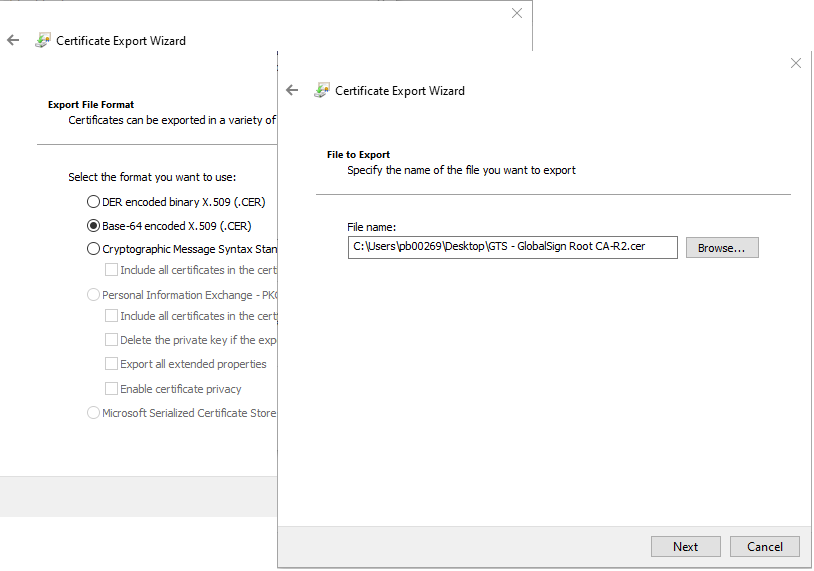
Task: Check Include all certificates under Personal Information
Action: pos(112,316)
